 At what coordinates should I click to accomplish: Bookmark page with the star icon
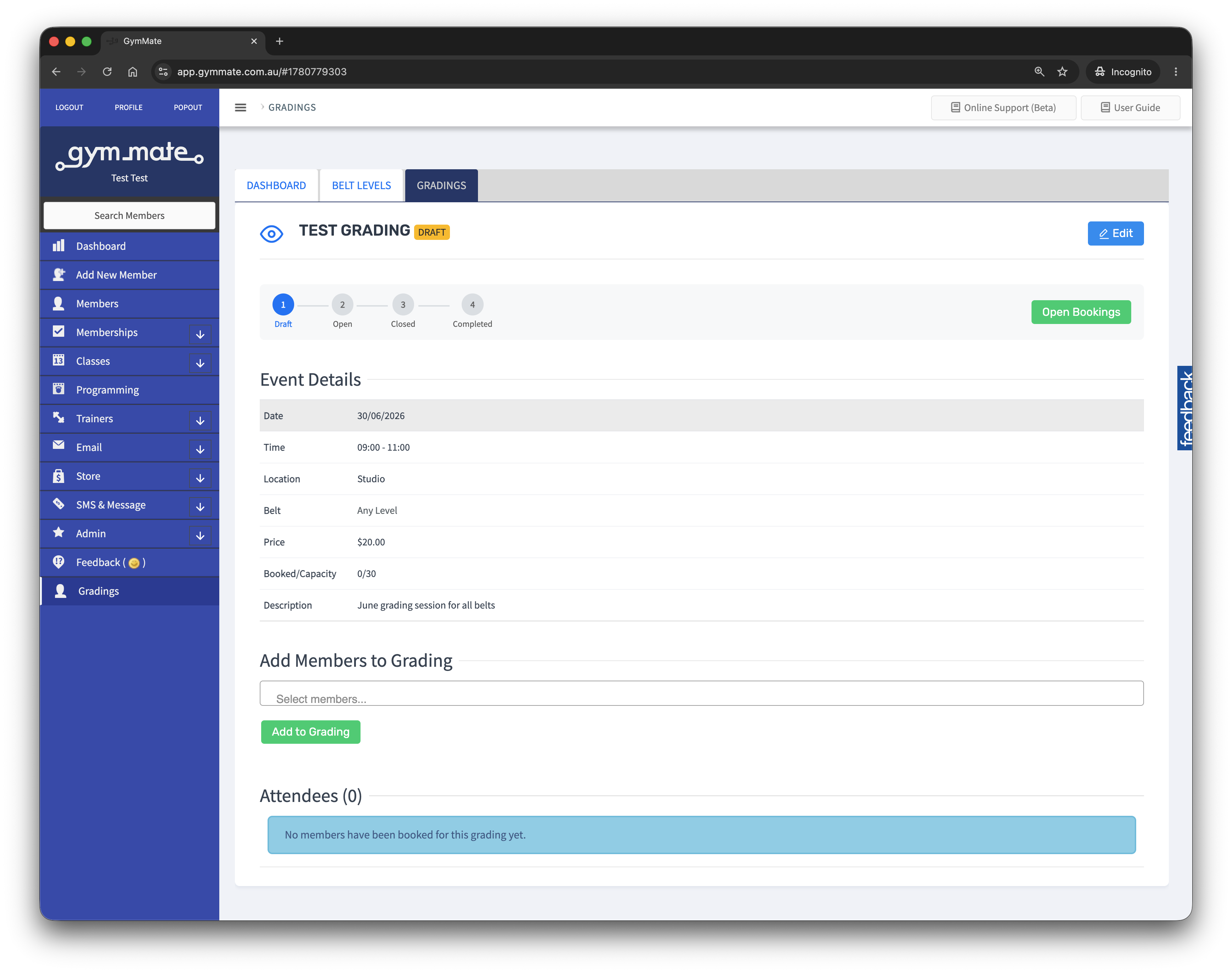pyautogui.click(x=1062, y=72)
